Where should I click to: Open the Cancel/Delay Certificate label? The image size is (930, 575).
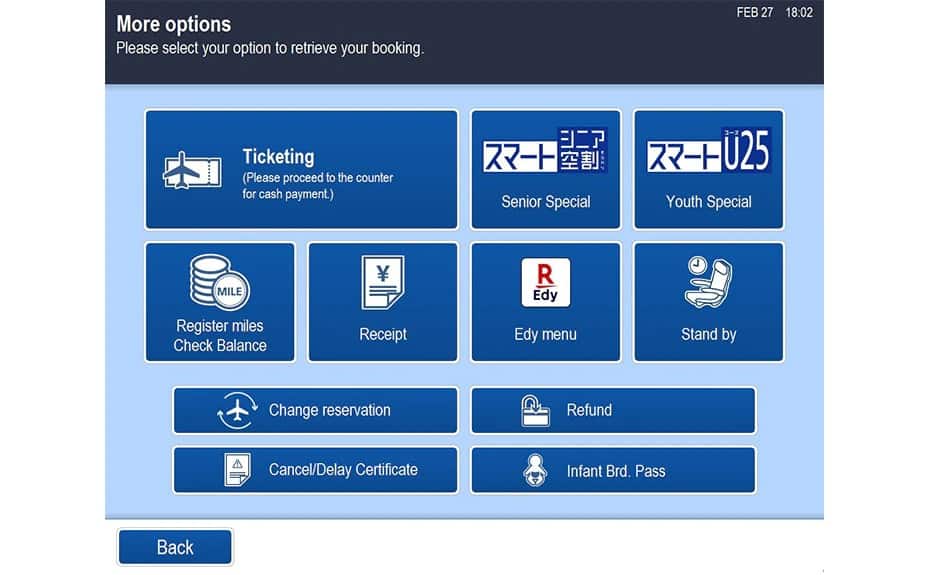pyautogui.click(x=343, y=470)
